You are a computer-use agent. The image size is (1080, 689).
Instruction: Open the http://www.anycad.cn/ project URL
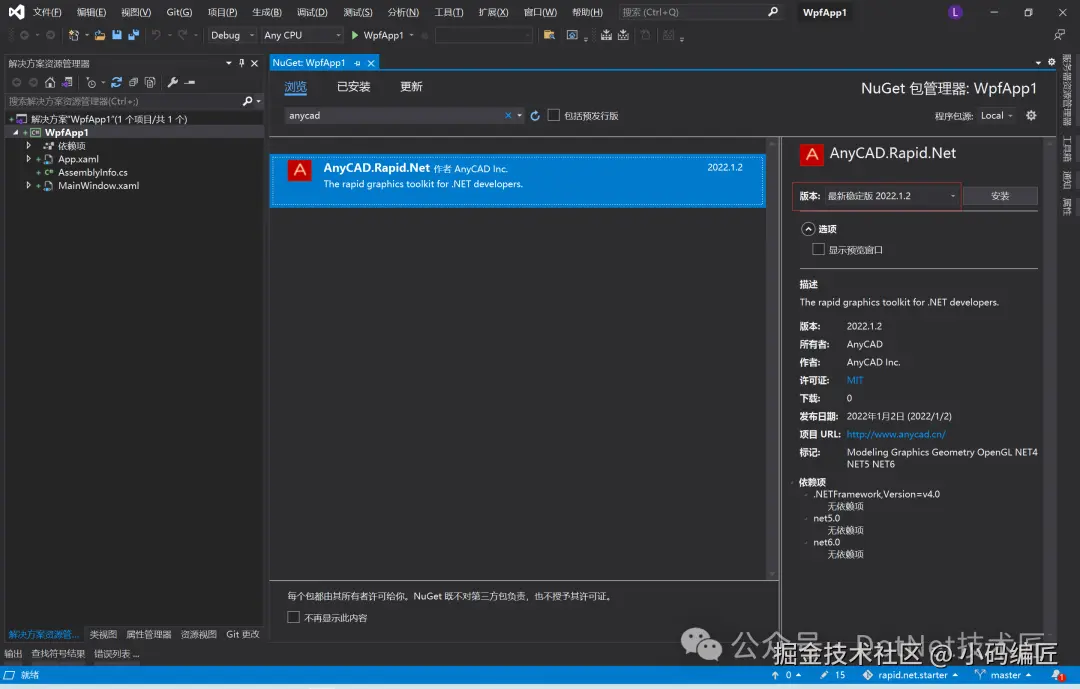point(896,434)
